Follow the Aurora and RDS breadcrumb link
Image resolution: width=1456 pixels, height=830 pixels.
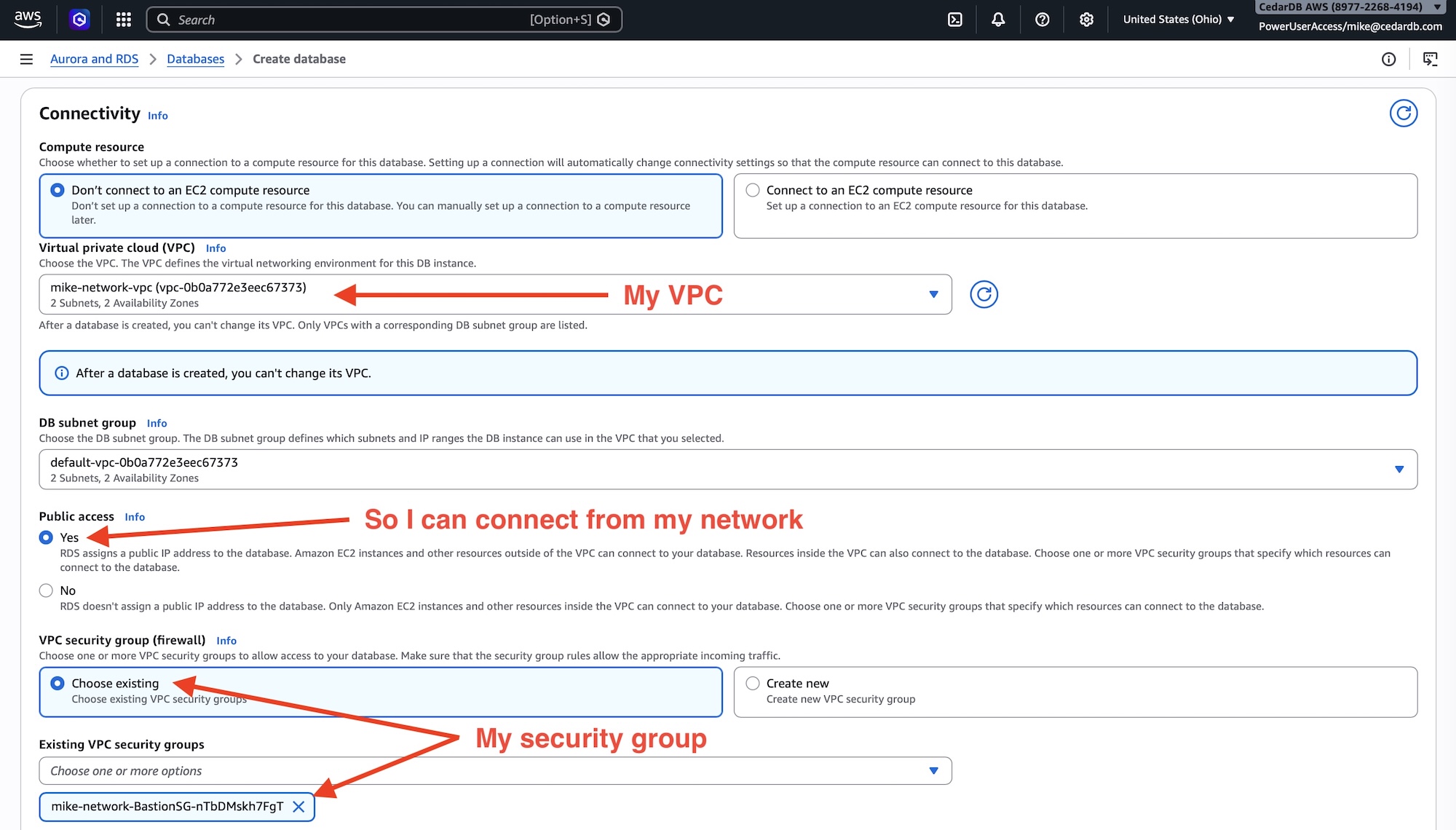[x=94, y=59]
